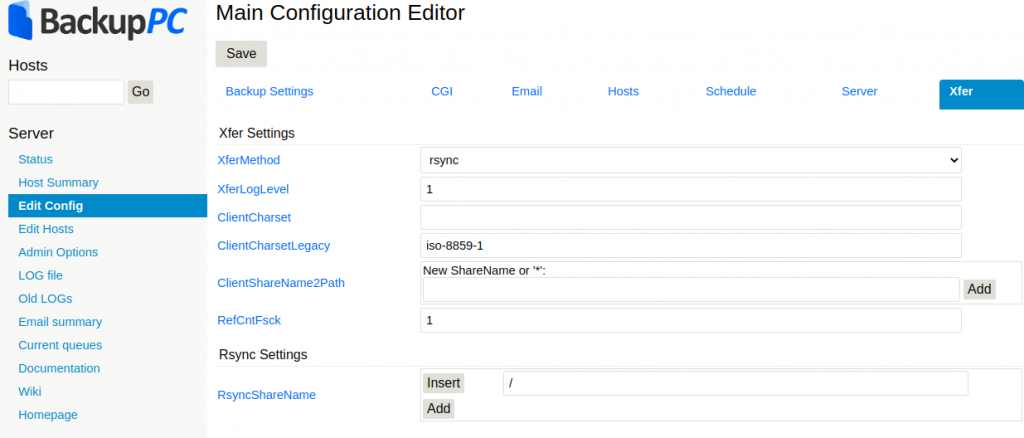Viewport: 1024px width, 438px height.
Task: Open Host Summary in sidebar
Action: click(x=58, y=182)
